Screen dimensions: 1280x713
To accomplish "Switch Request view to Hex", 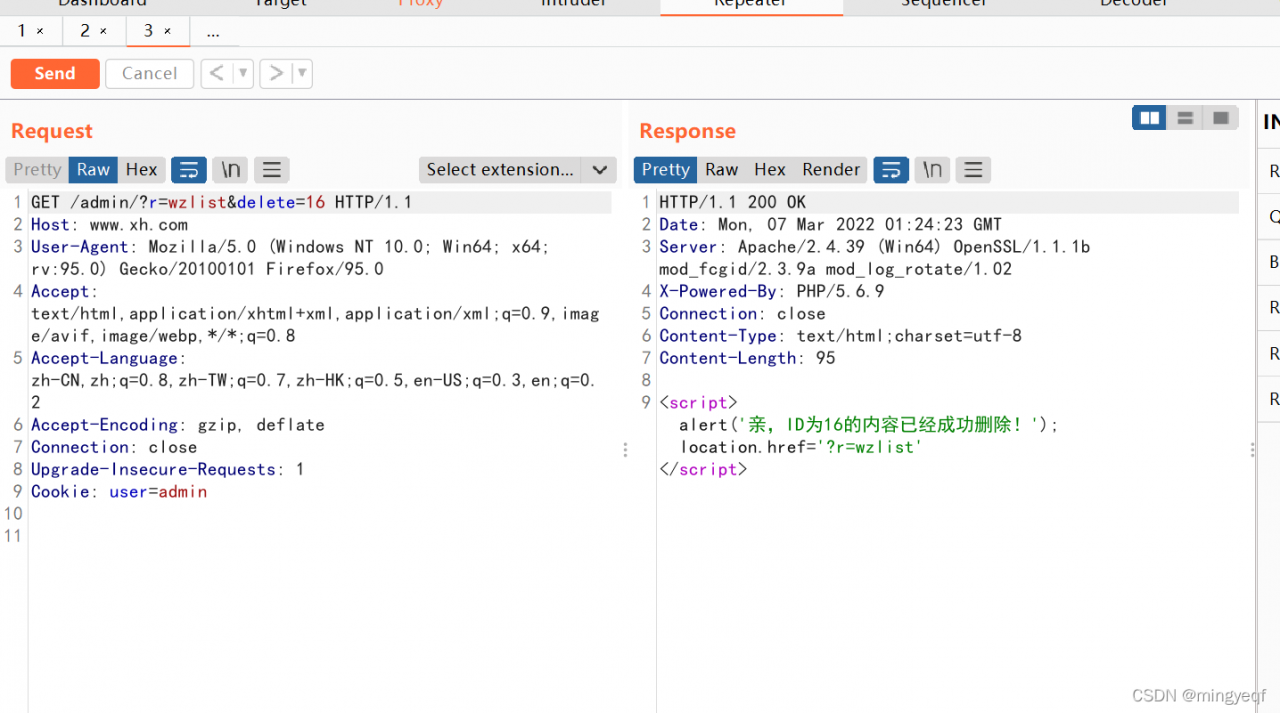I will [141, 170].
